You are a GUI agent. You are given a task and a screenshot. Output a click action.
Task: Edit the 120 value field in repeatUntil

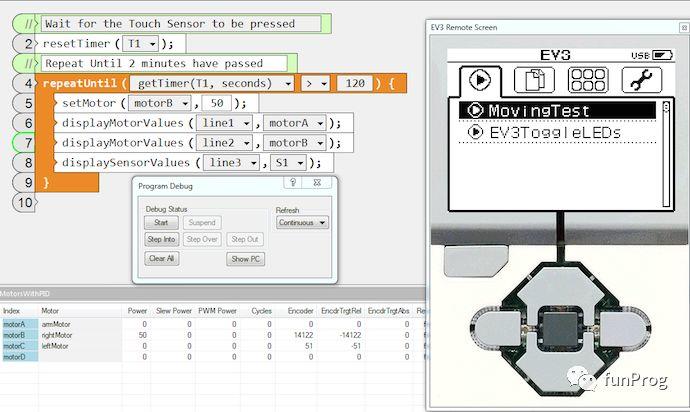[355, 83]
